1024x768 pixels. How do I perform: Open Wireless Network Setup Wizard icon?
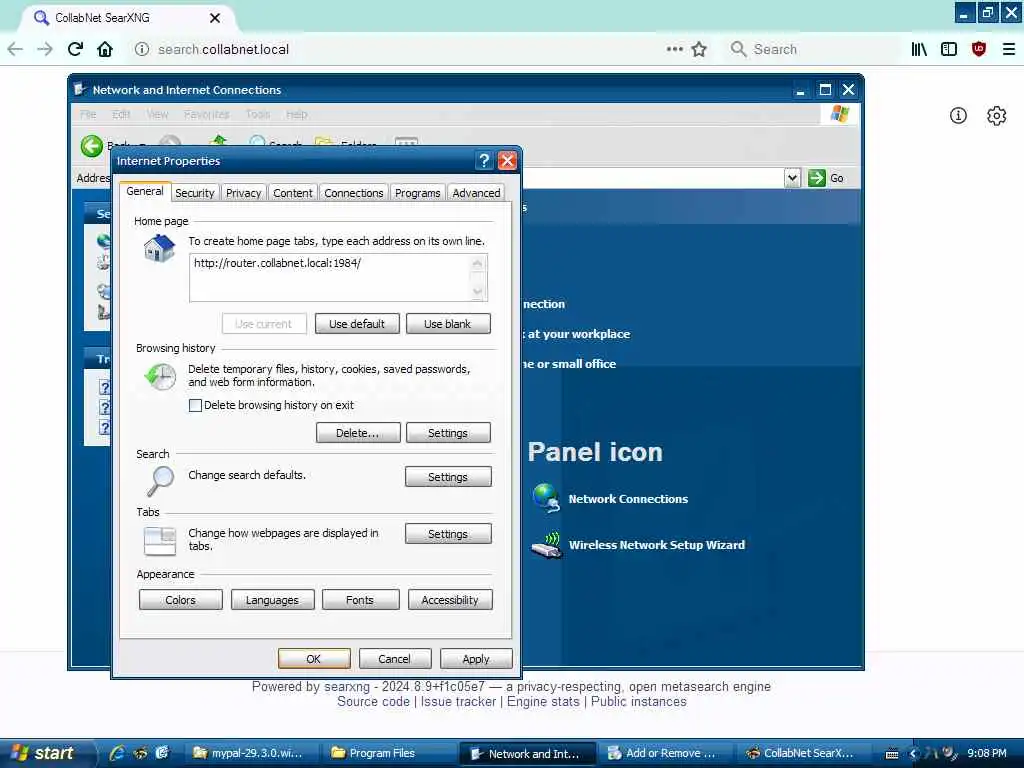[546, 545]
